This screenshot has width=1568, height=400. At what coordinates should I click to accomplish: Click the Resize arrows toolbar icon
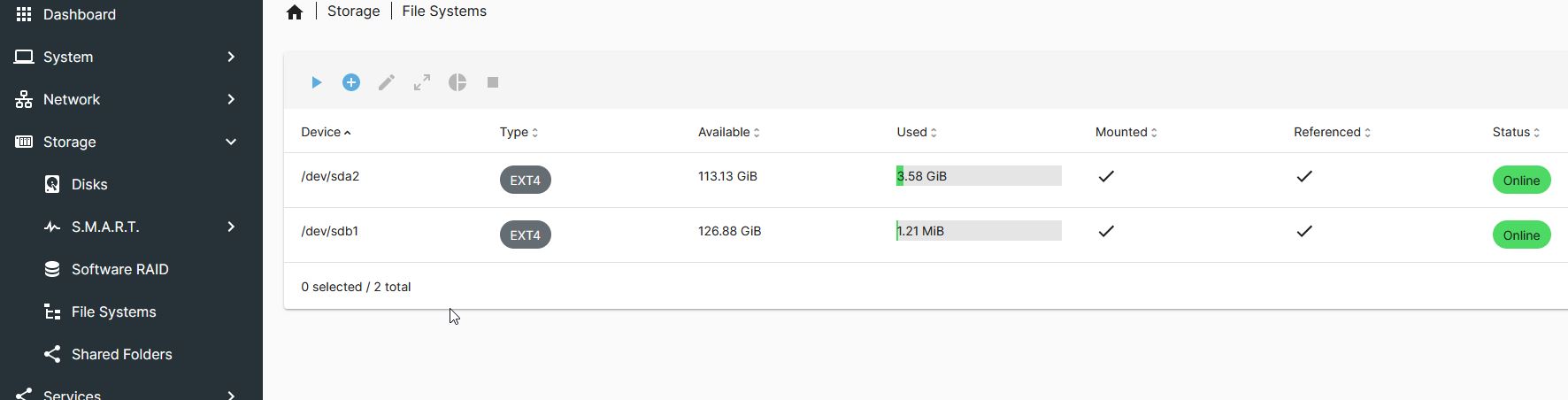pyautogui.click(x=422, y=82)
